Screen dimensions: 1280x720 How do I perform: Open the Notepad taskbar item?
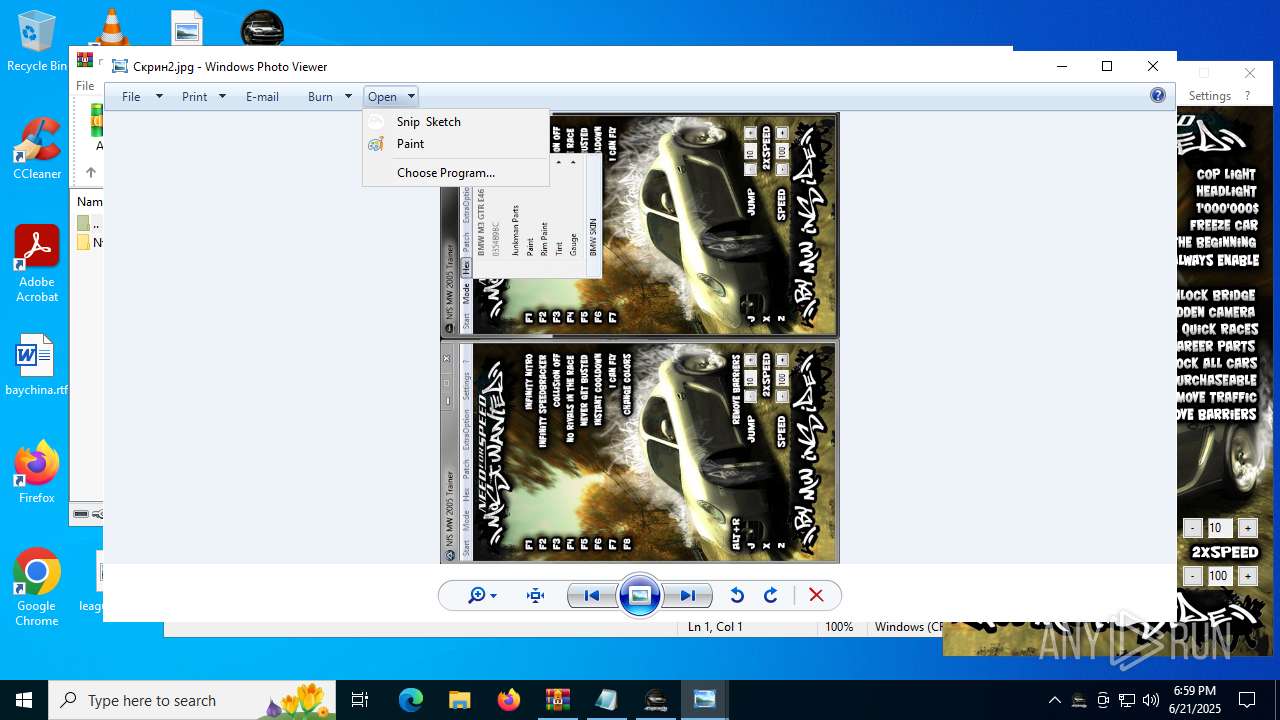click(606, 700)
